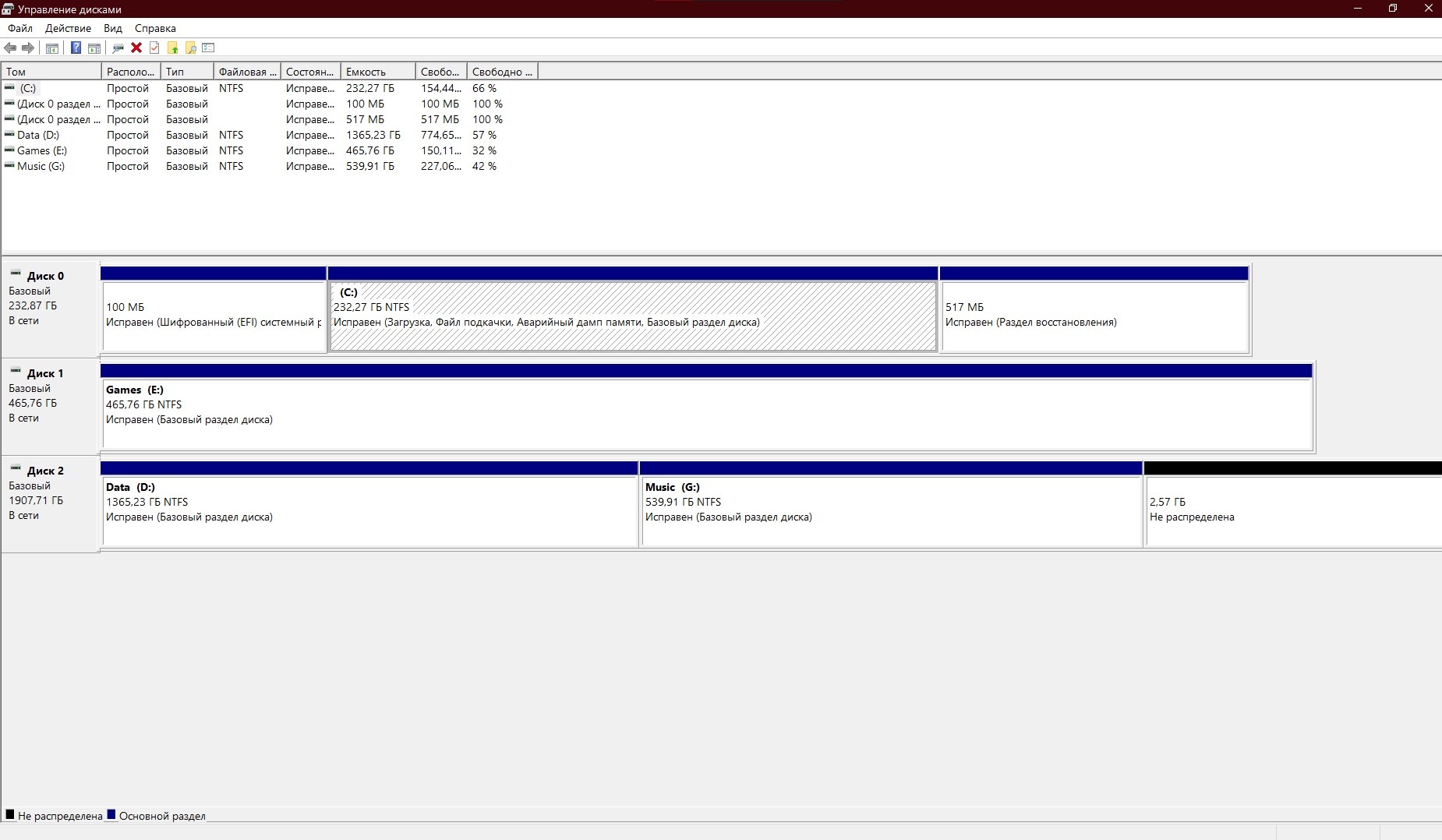Screen dimensions: 1442x840
Task: Sort by the Располо... column header
Action: pyautogui.click(x=131, y=72)
